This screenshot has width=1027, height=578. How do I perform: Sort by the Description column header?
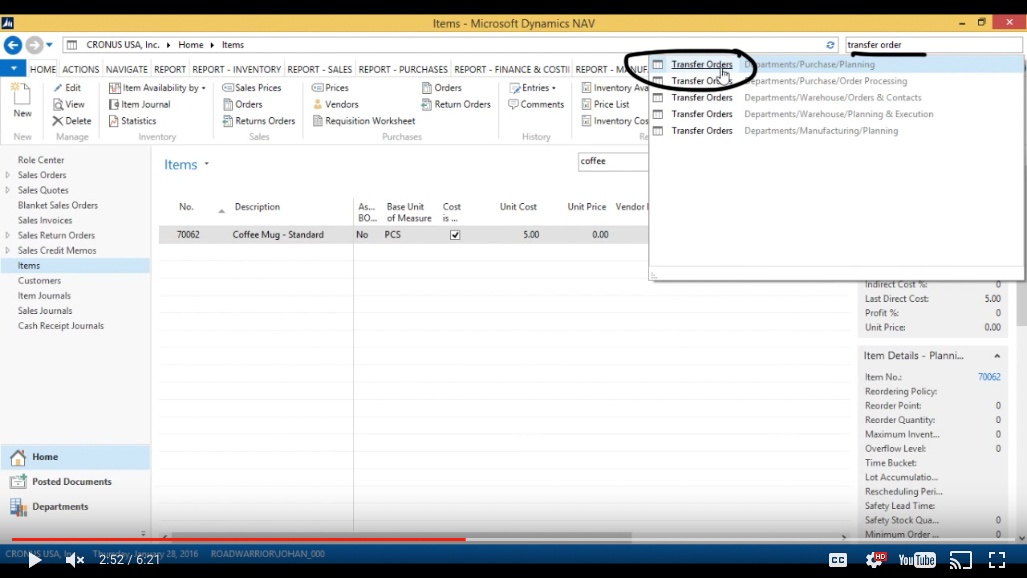257,207
